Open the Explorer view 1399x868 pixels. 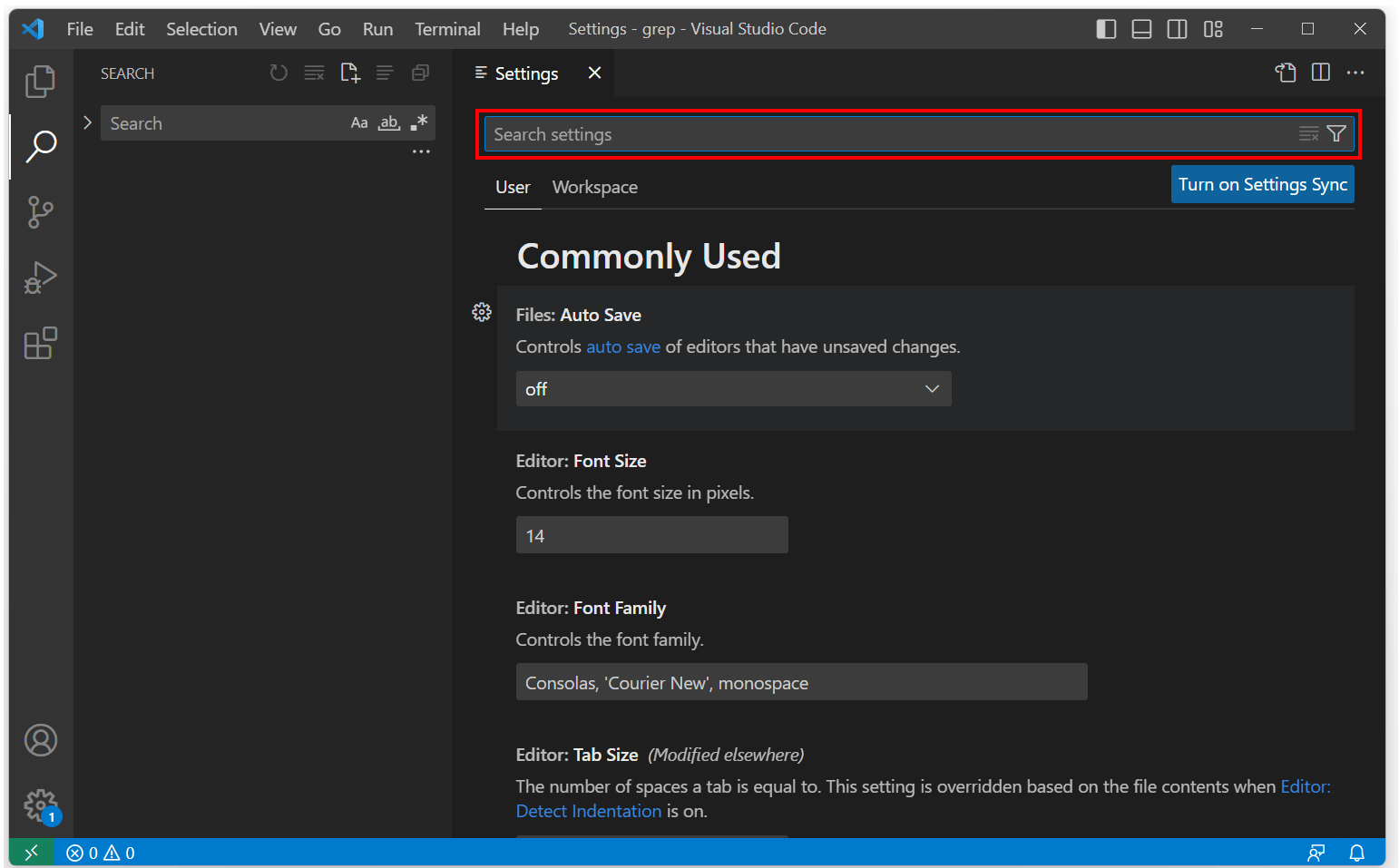coord(40,81)
